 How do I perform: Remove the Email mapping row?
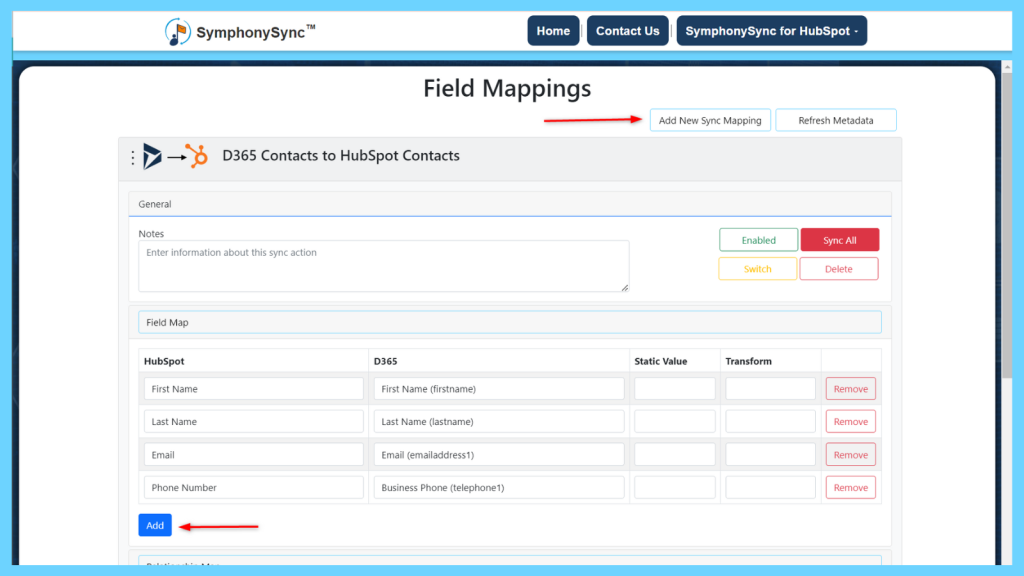pos(850,455)
